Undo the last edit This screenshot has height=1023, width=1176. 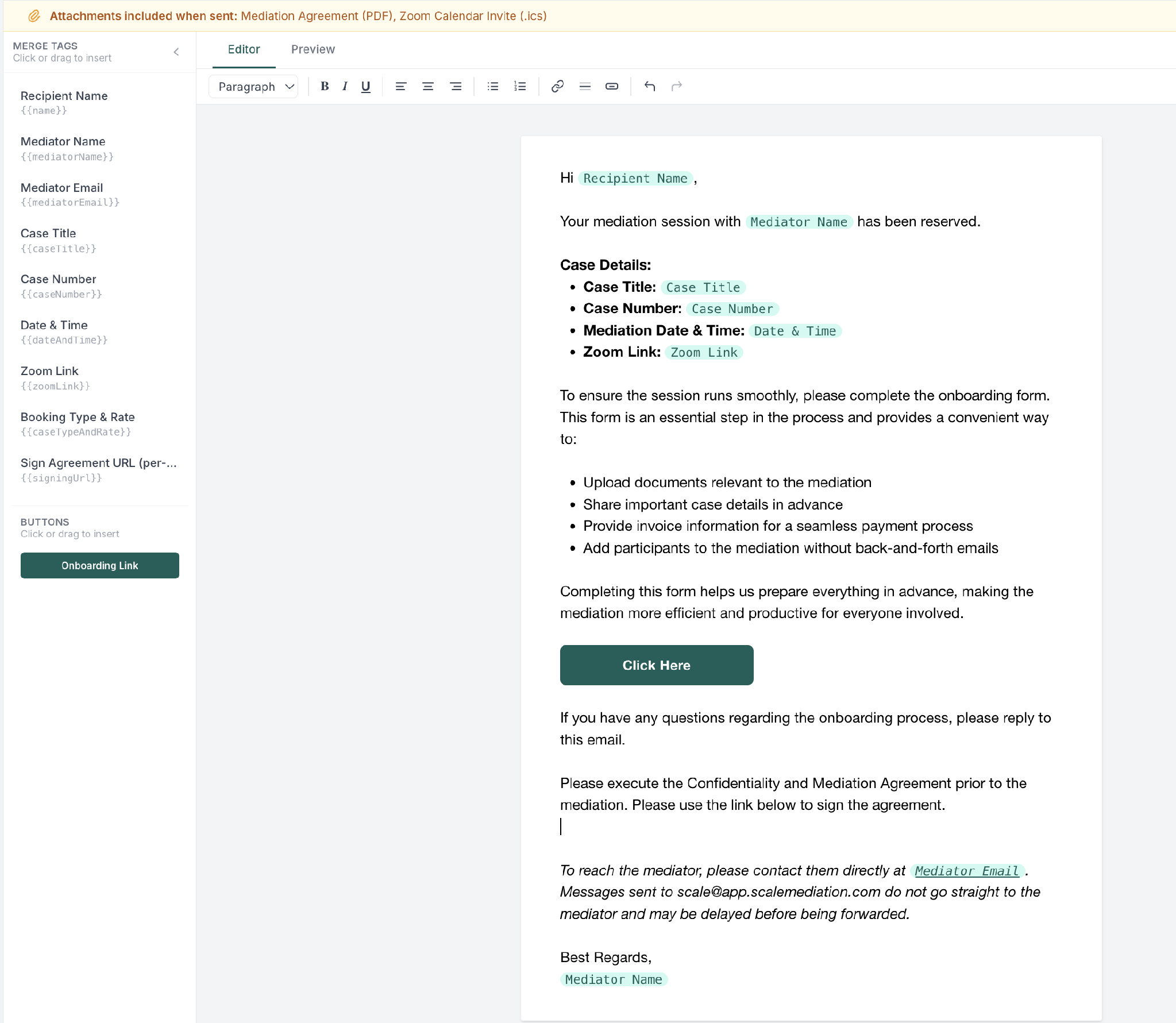tap(650, 86)
